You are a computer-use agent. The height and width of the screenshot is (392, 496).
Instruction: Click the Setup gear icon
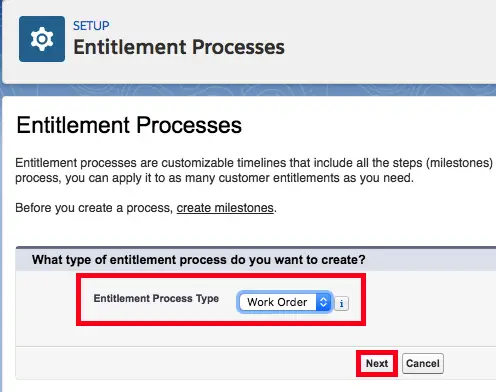point(42,39)
